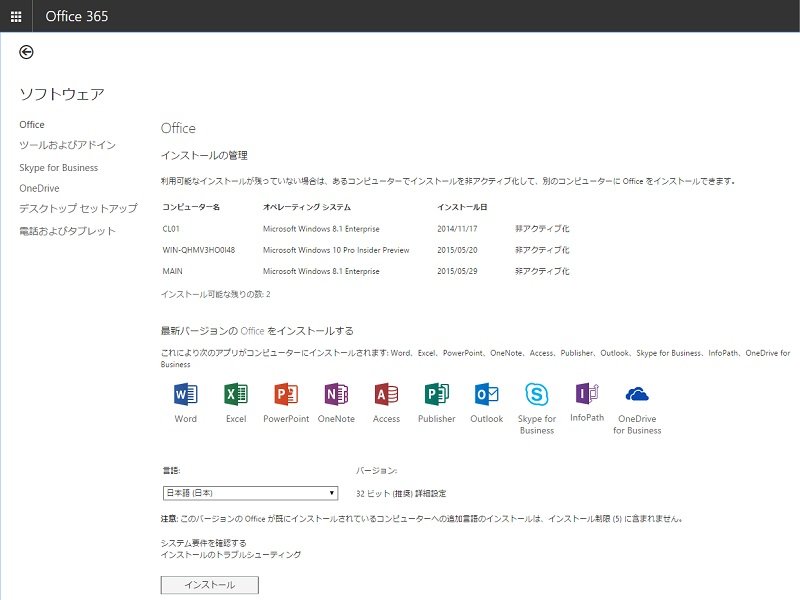Viewport: 800px width, 600px height.
Task: Deactivate the CL01 computer install
Action: click(542, 229)
